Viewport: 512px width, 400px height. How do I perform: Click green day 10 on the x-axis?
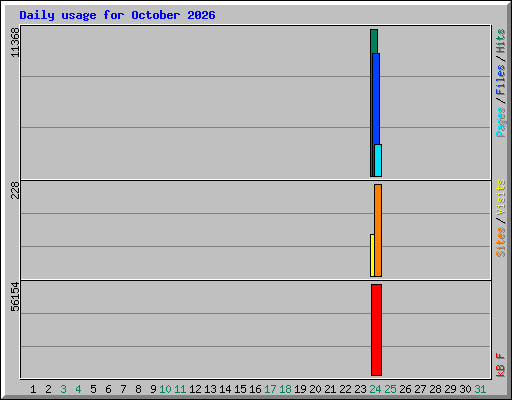(x=165, y=389)
